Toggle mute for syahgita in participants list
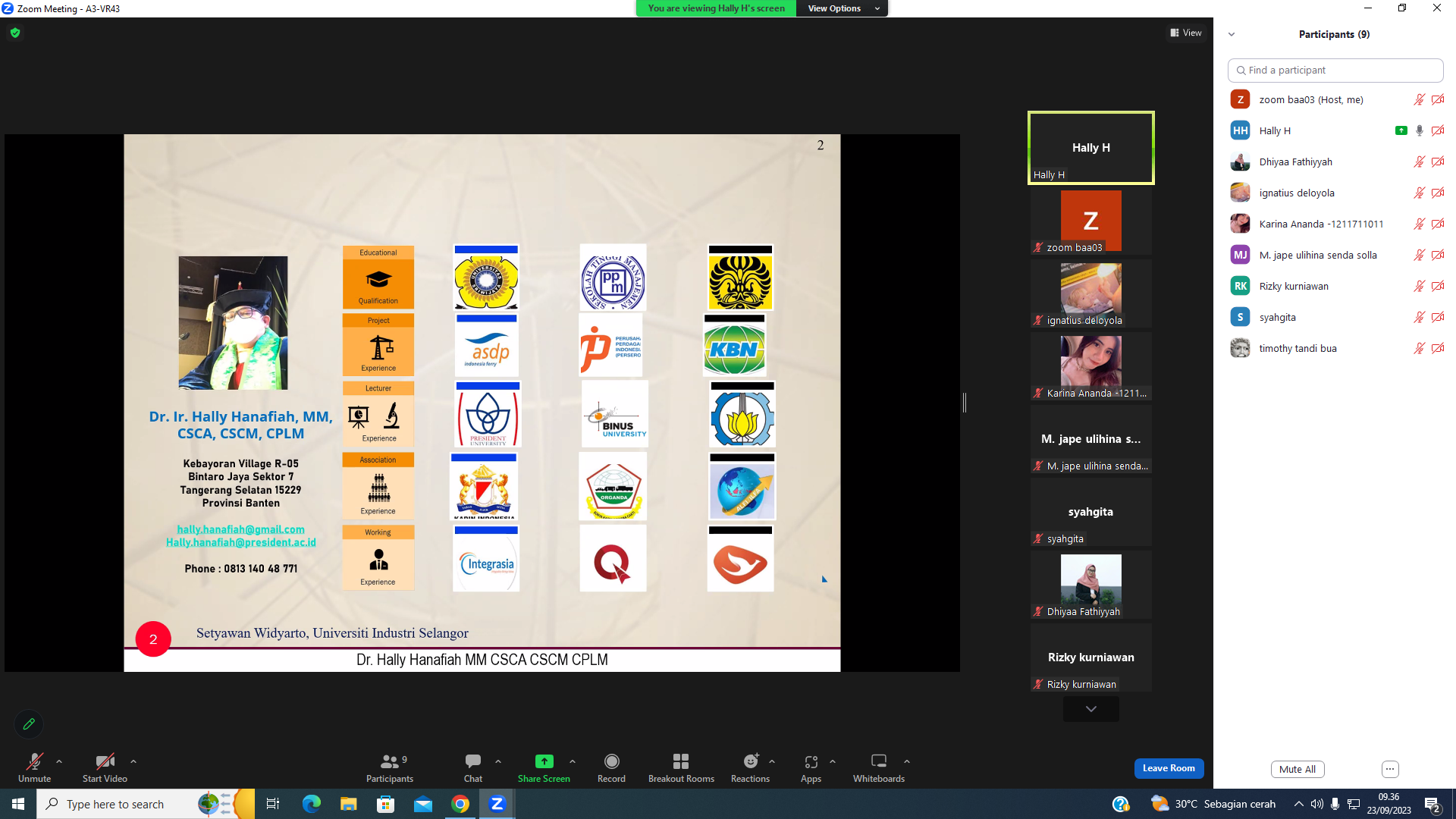Viewport: 1456px width, 819px height. point(1419,317)
